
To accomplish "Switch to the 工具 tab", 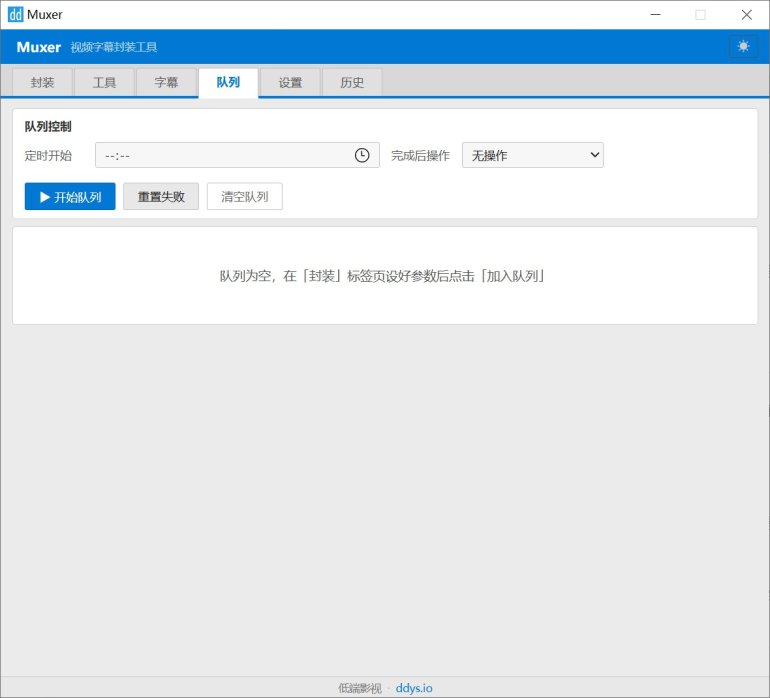I will click(104, 83).
